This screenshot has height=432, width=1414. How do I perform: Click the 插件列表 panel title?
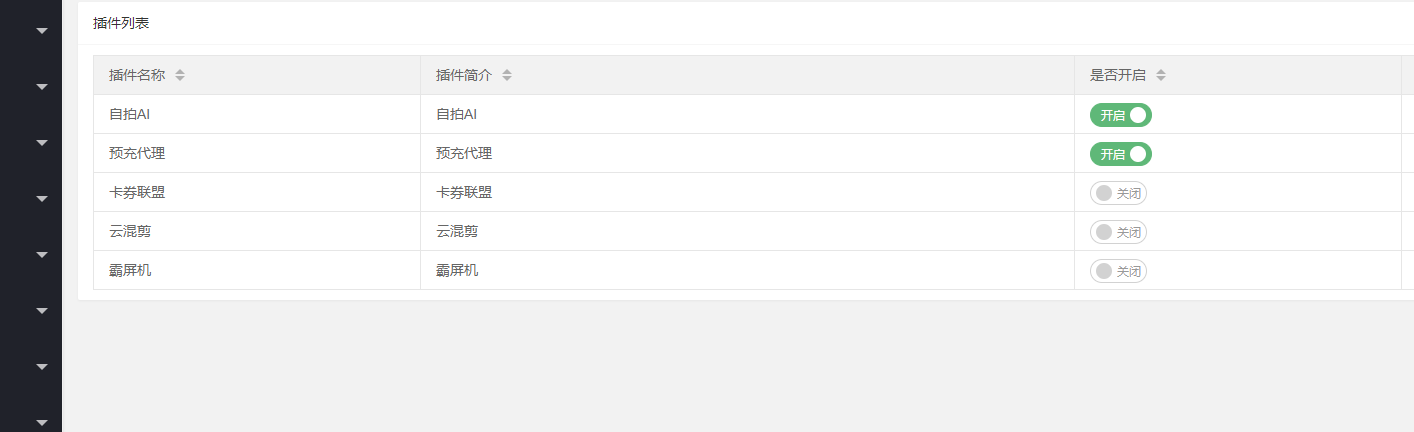pos(121,23)
